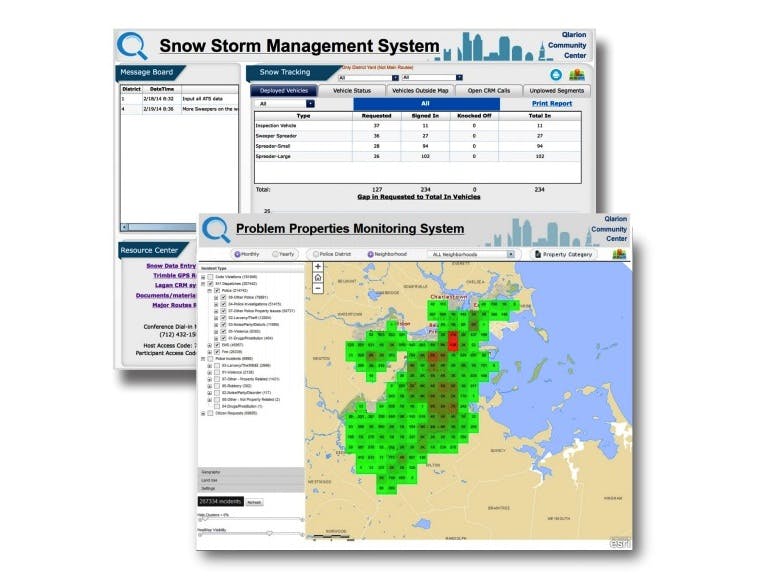Click the city chart icon in Snow Tracking header

[x=577, y=74]
